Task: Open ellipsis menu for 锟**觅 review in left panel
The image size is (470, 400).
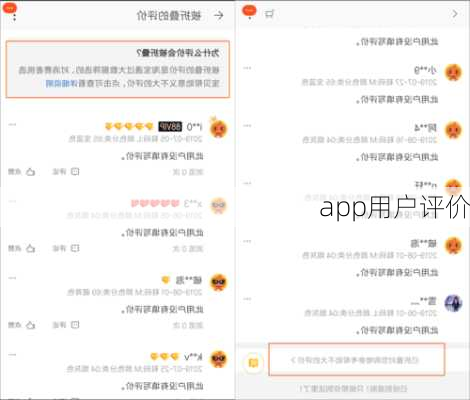Action: (12, 278)
